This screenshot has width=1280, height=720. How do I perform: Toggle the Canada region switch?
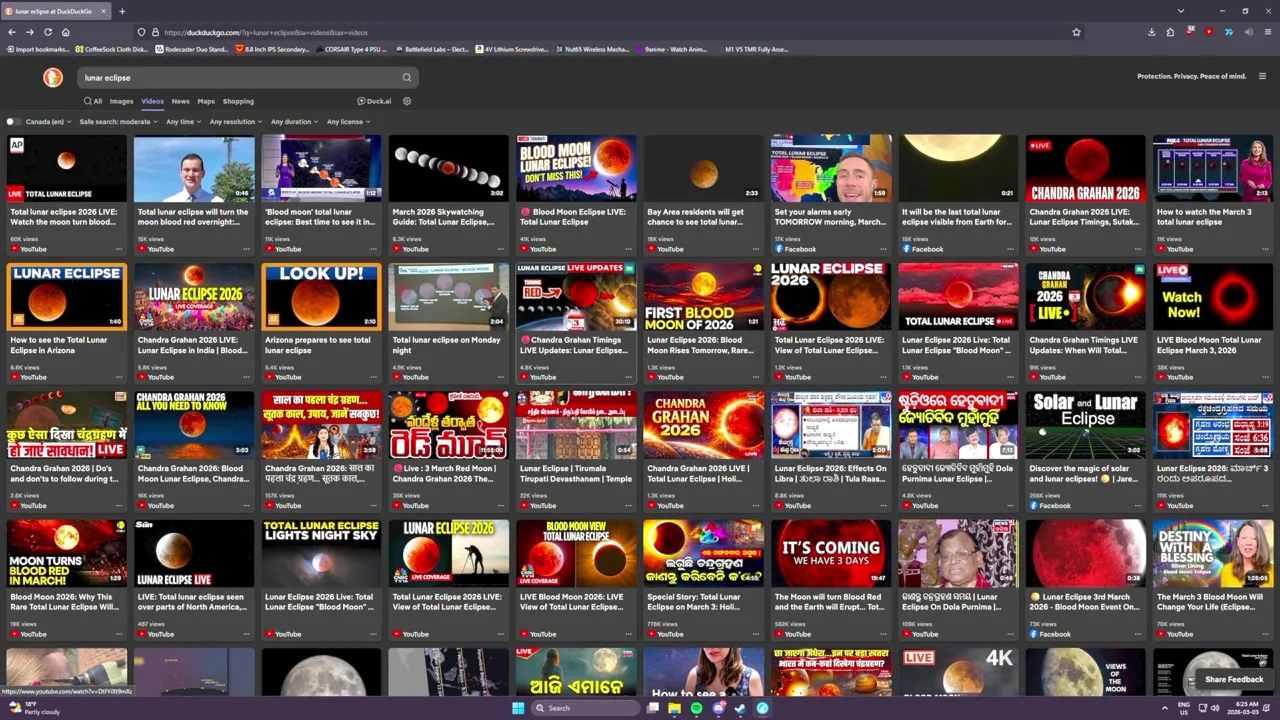click(12, 122)
